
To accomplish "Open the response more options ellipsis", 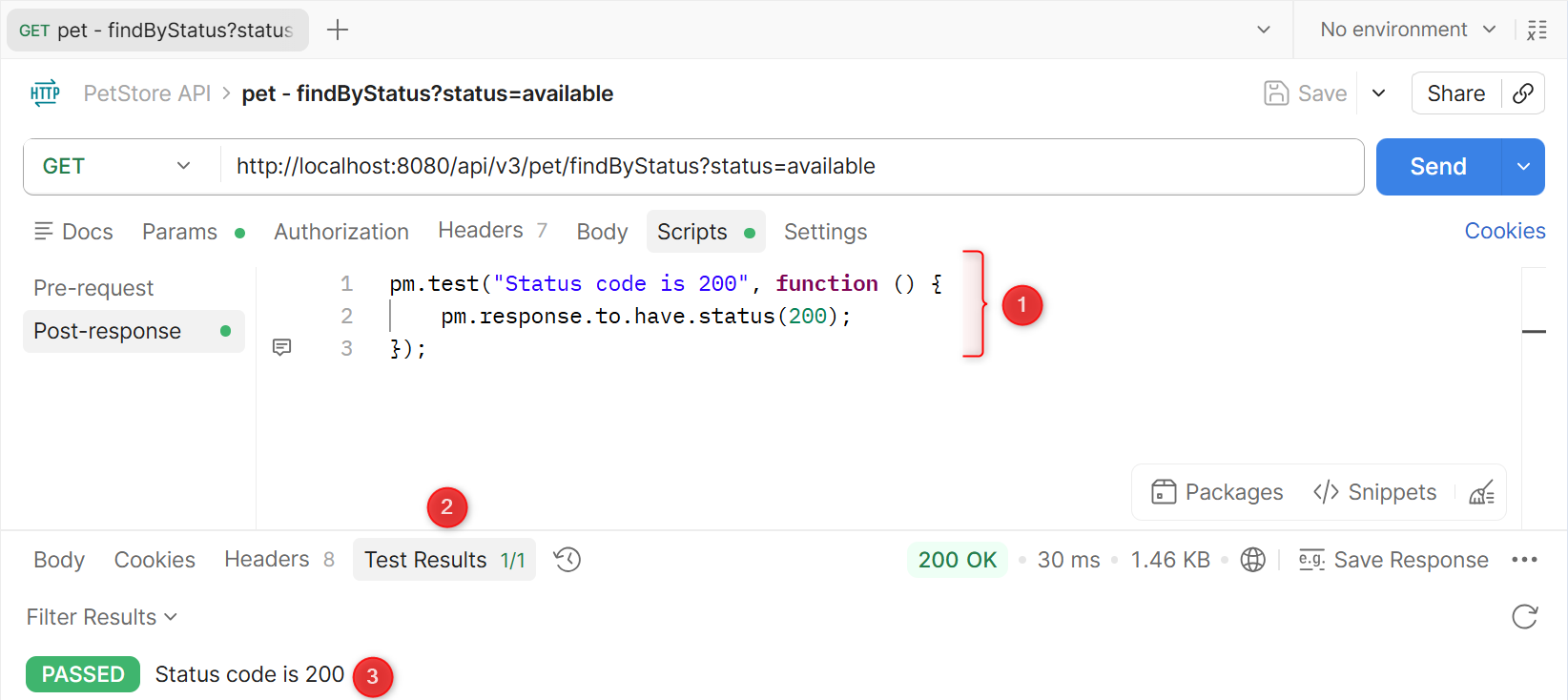I will coord(1524,560).
